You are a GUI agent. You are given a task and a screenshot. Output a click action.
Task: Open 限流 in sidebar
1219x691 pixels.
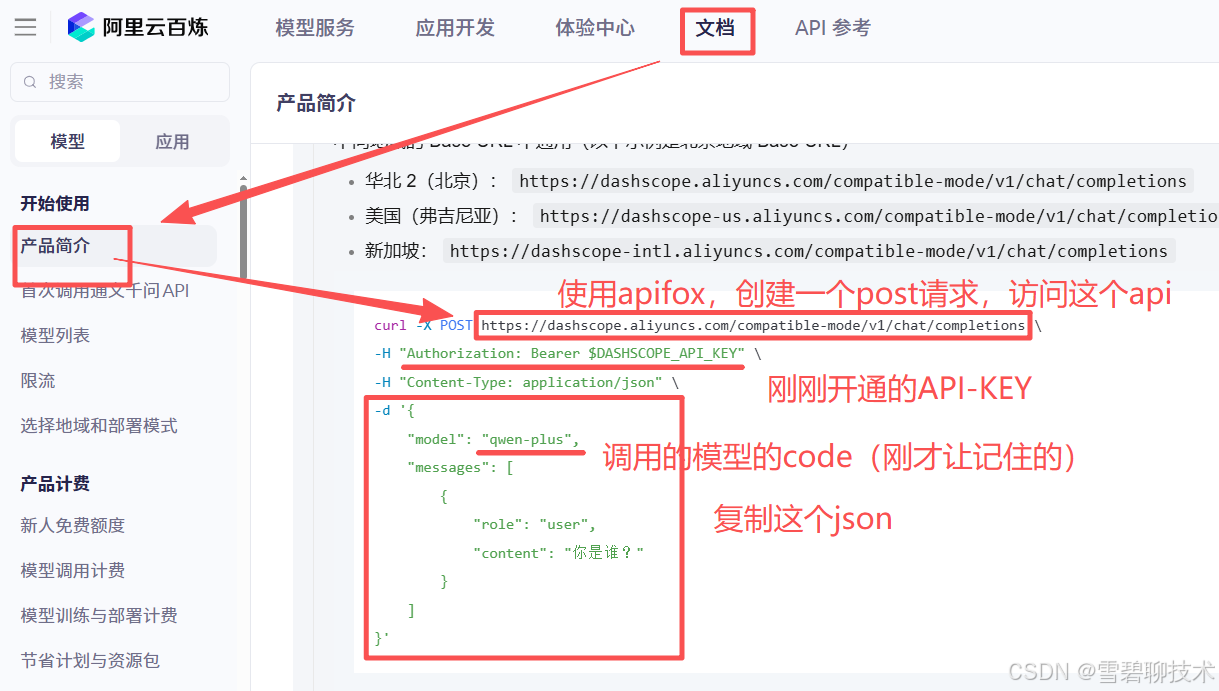[x=38, y=381]
